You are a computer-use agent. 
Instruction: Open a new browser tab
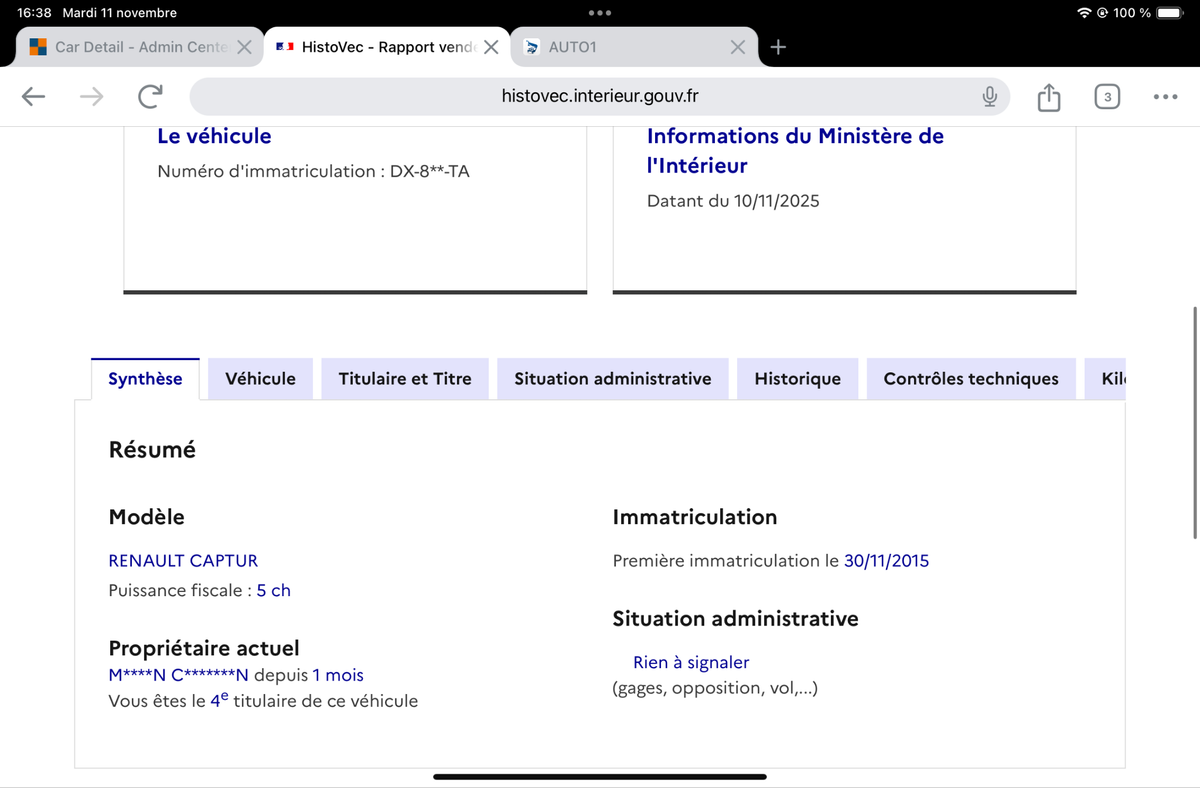779,47
